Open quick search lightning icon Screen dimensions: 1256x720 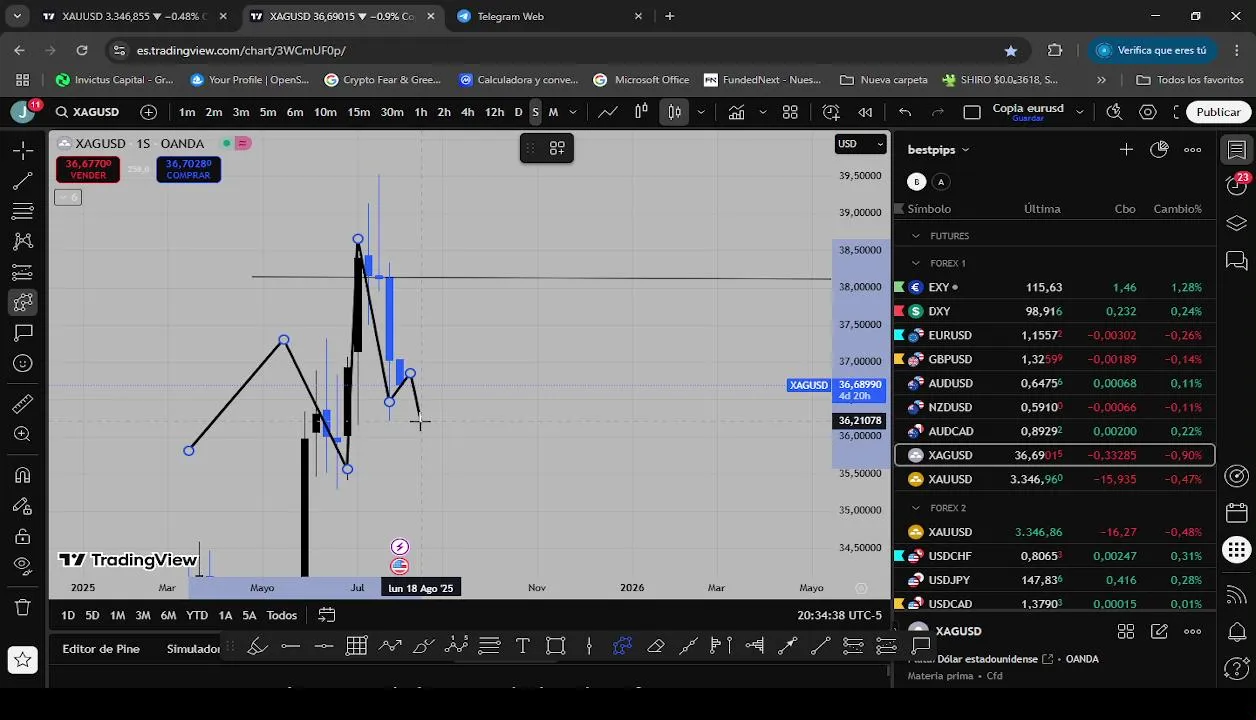pyautogui.click(x=1114, y=112)
